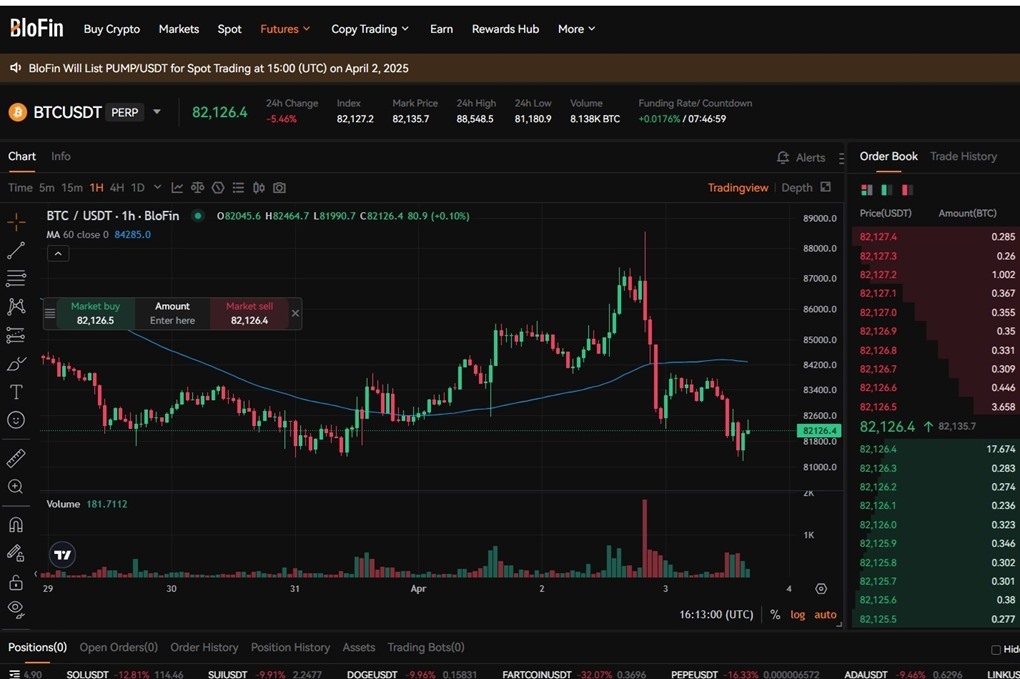Open the Order History tab
This screenshot has width=1020, height=679.
click(204, 647)
